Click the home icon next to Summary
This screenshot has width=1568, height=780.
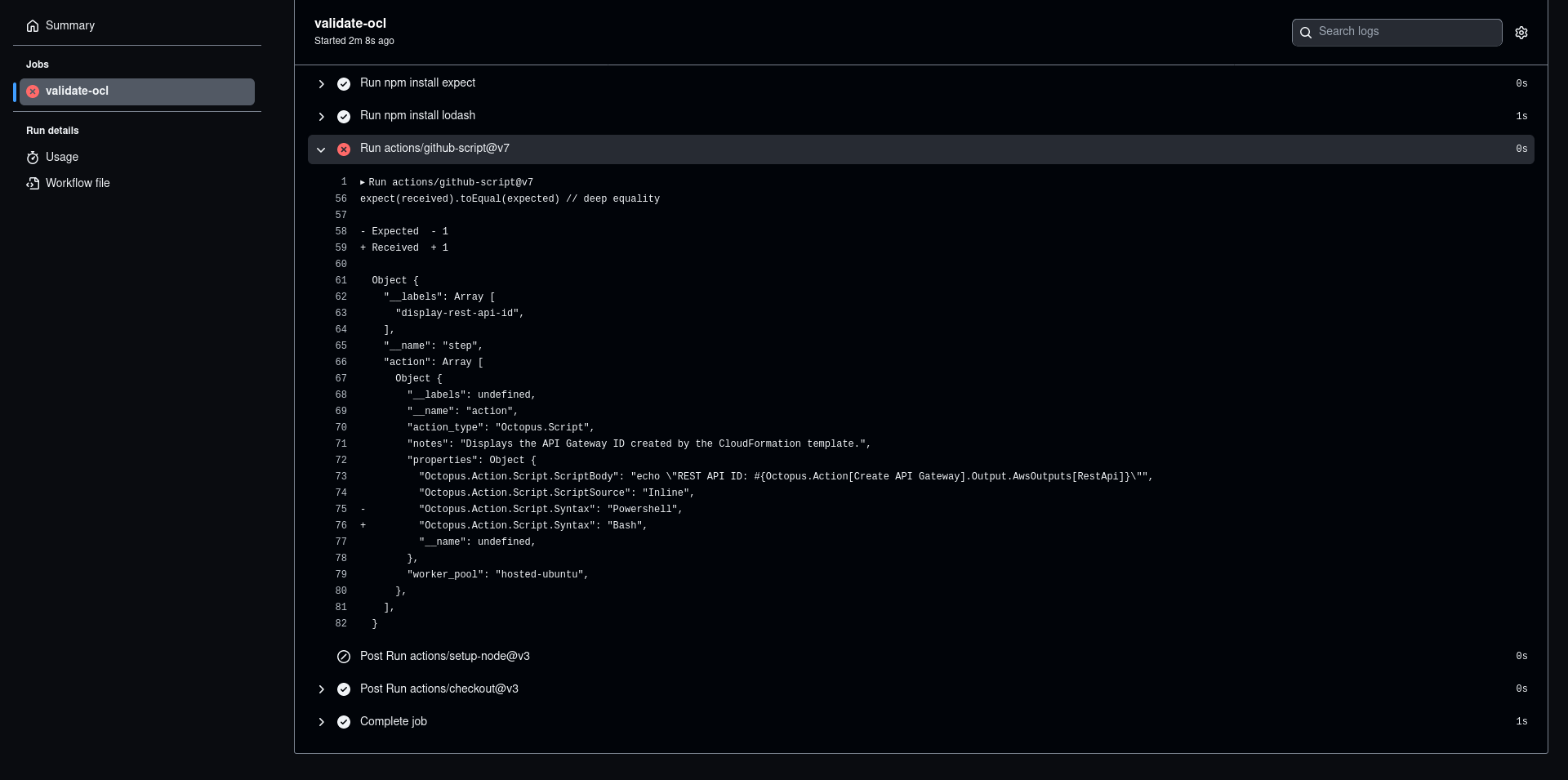(33, 25)
